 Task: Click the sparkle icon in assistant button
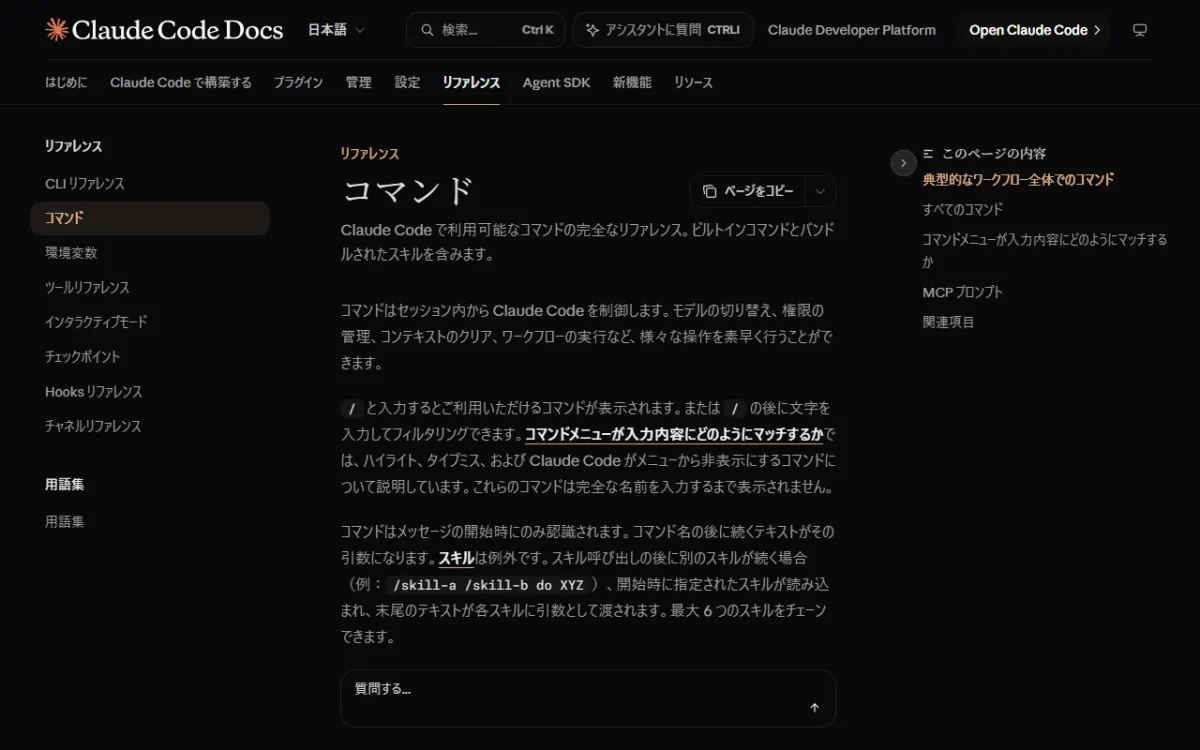coord(592,30)
